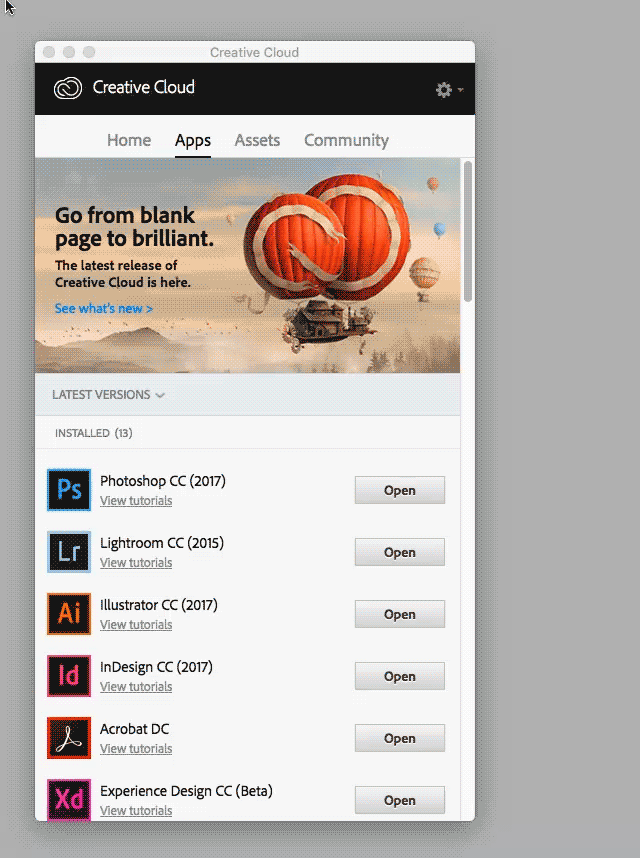Click the Go from blank page headline
Viewport: 640px width, 858px height.
135,227
